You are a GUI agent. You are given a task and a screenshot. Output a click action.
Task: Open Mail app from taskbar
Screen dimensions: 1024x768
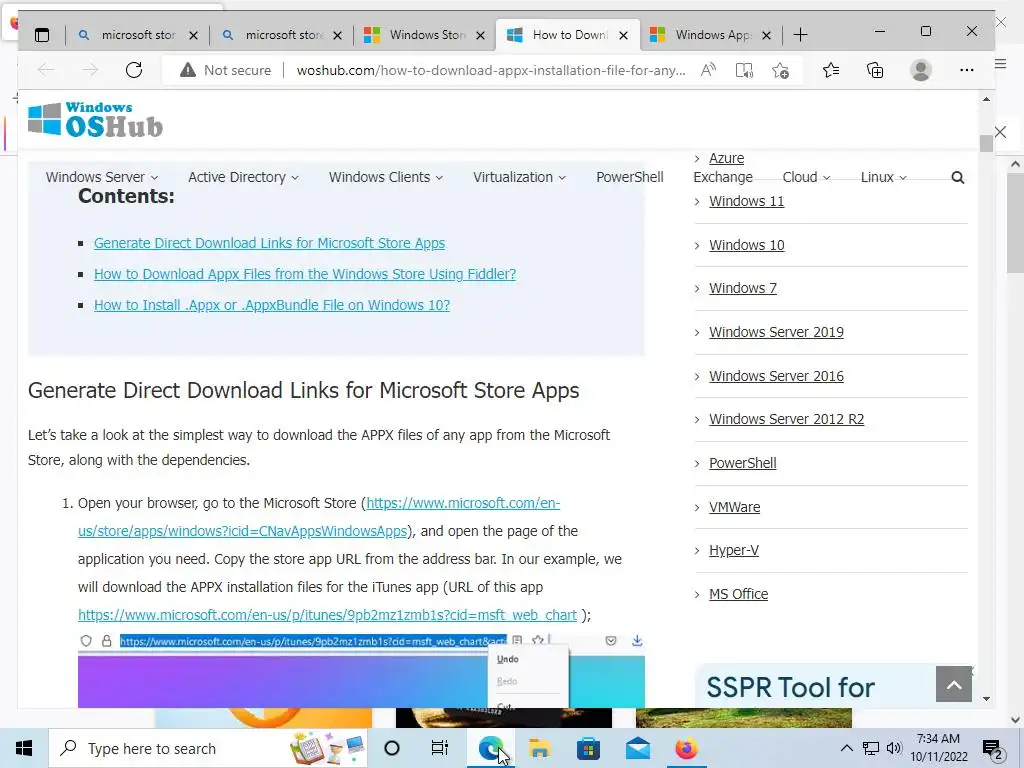[637, 748]
